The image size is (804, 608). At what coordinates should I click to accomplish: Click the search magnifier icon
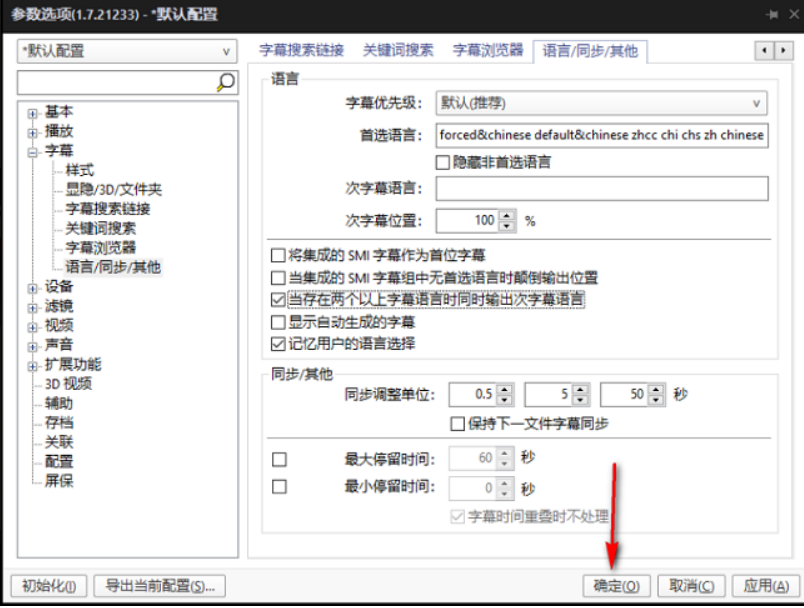[225, 82]
